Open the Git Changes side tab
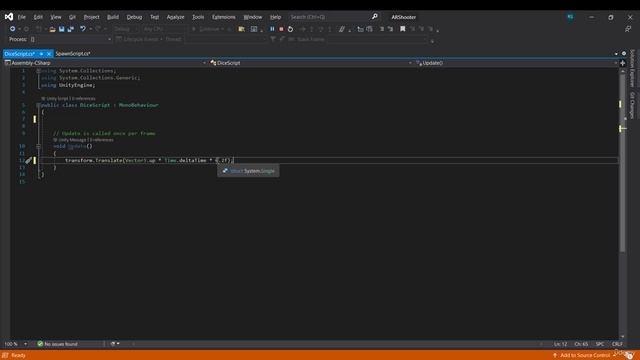This screenshot has width=640, height=360. point(632,105)
